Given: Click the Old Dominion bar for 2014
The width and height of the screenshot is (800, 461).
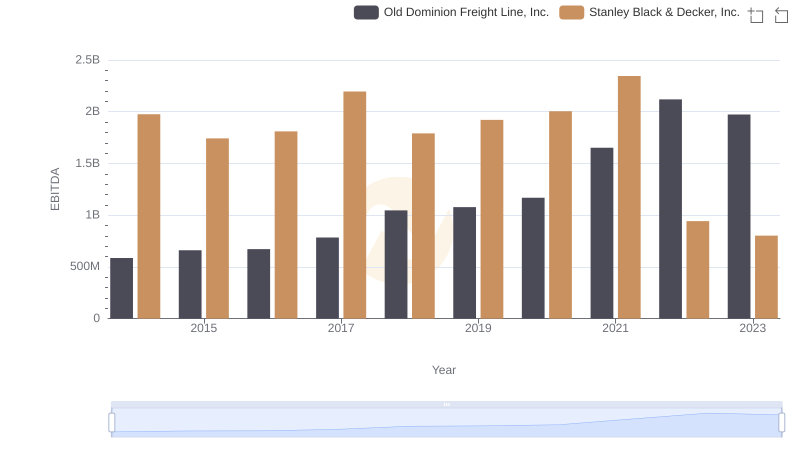Looking at the screenshot, I should (121, 288).
